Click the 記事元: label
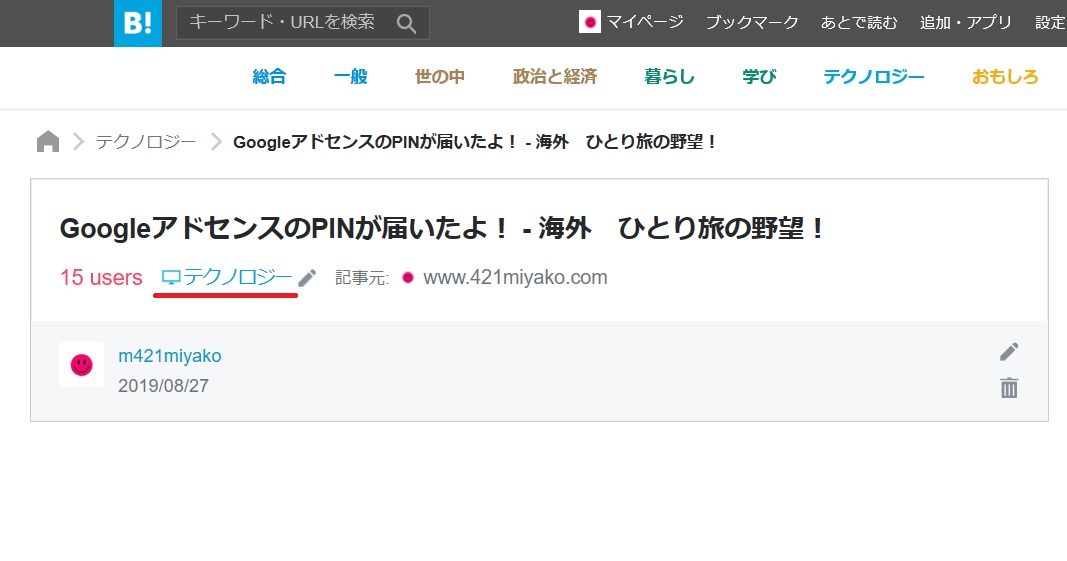Viewport: 1067px width, 561px height. (x=362, y=277)
